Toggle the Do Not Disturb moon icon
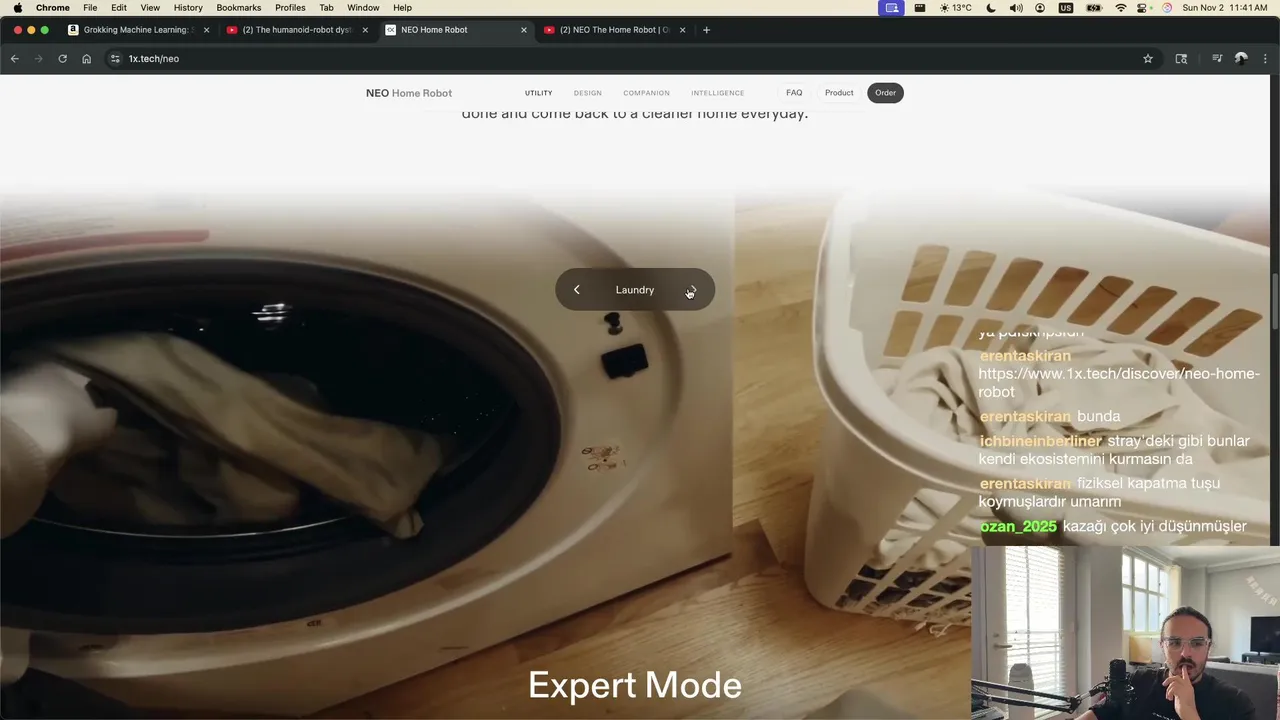 point(991,7)
